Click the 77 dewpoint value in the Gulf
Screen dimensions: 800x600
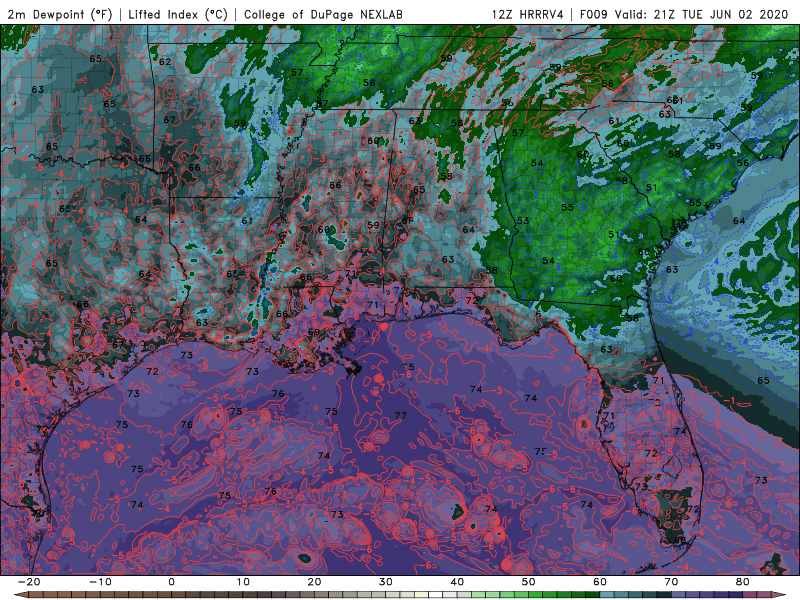tap(401, 416)
